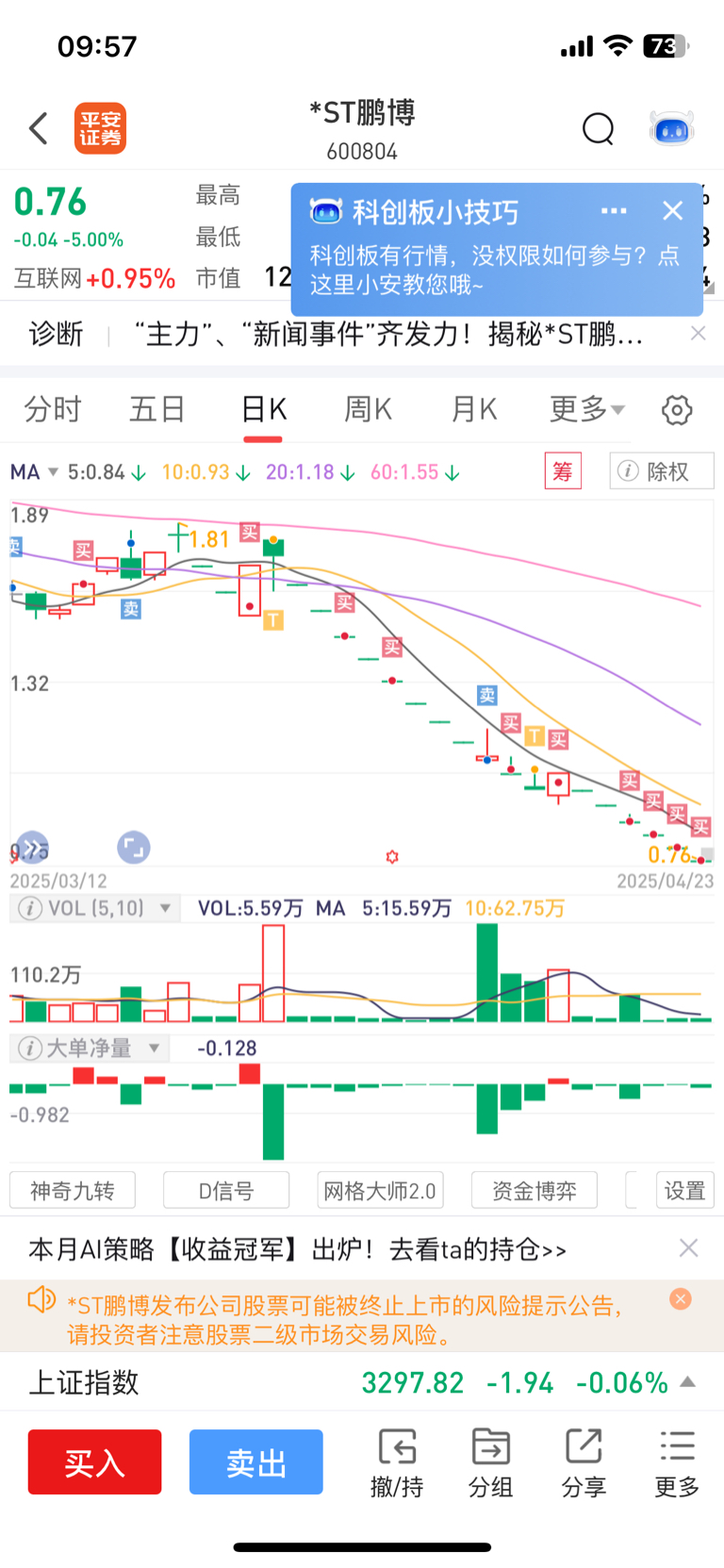This screenshot has width=724, height=1568.
Task: Dismiss the 诊断 news banner
Action: point(698,333)
